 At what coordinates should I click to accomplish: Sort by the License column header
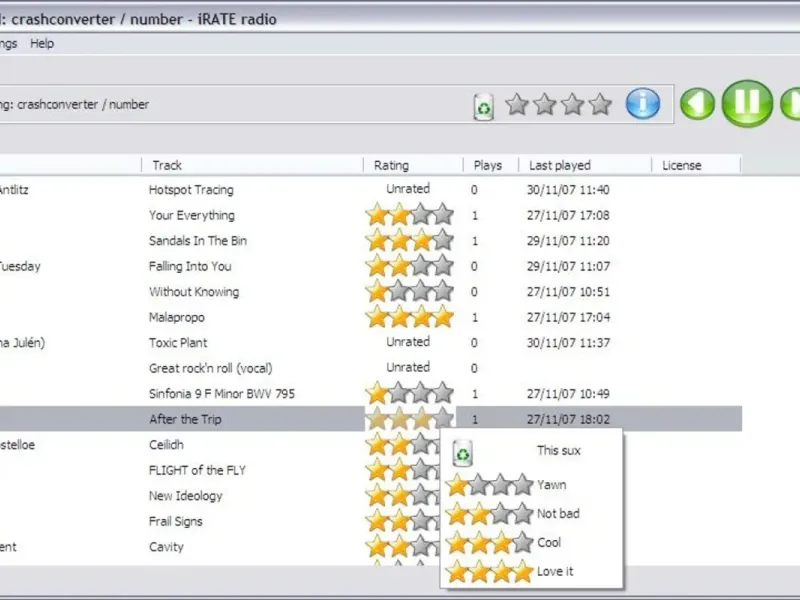pos(696,165)
